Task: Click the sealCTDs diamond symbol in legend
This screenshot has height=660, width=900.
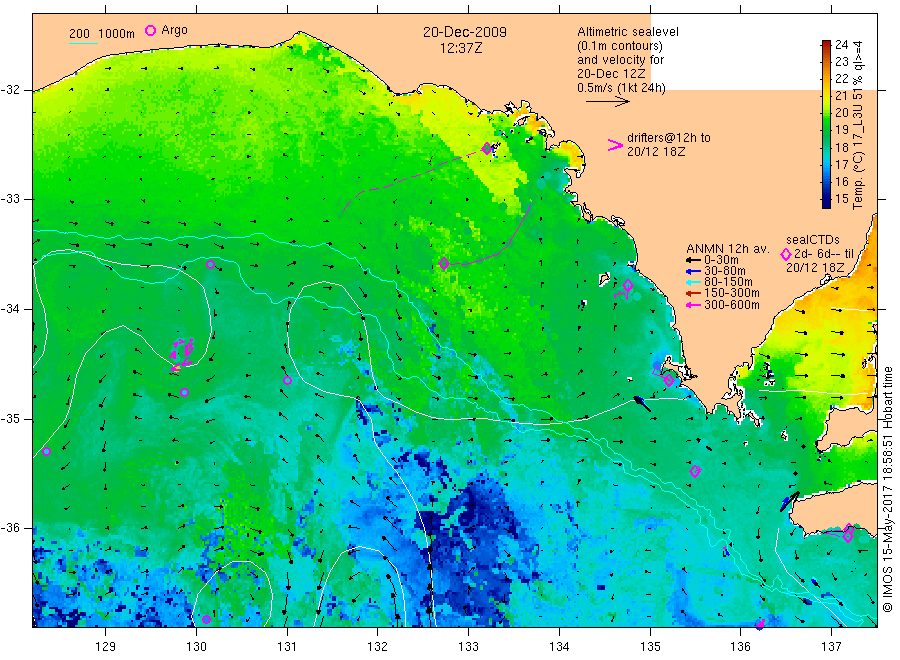Action: [786, 254]
